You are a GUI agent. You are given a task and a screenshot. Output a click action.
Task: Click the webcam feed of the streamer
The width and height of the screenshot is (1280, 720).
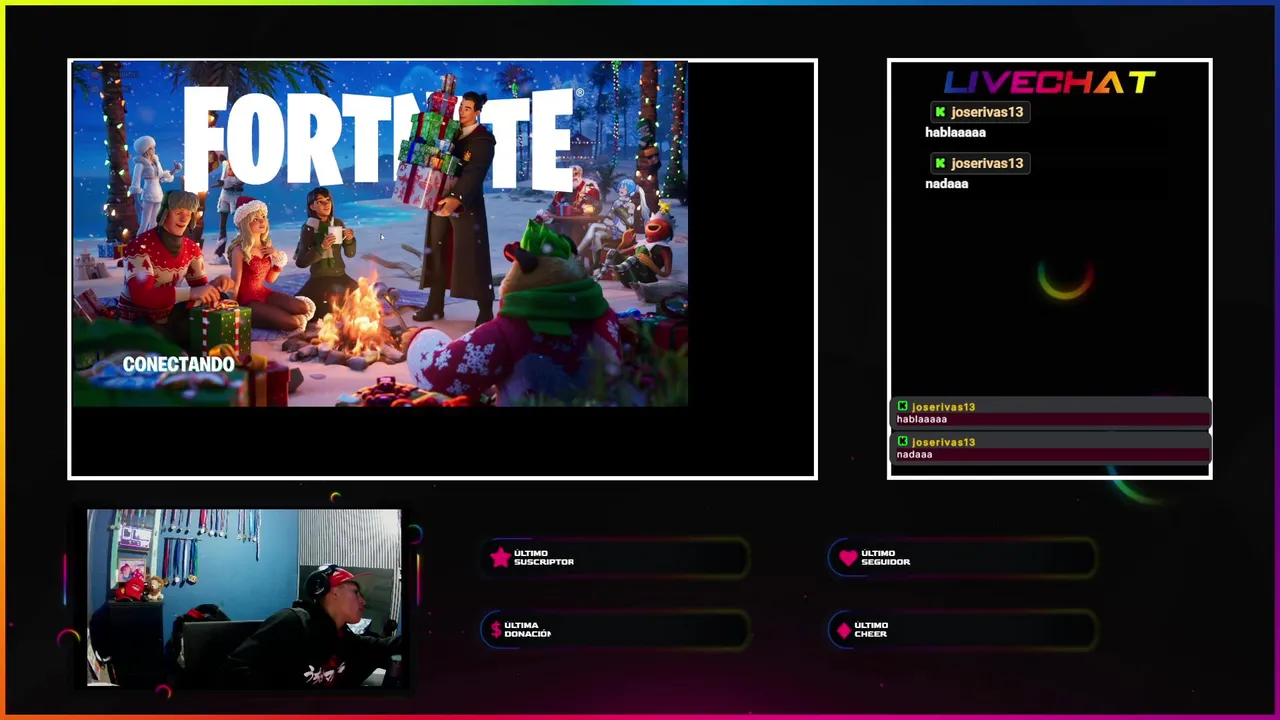point(244,598)
